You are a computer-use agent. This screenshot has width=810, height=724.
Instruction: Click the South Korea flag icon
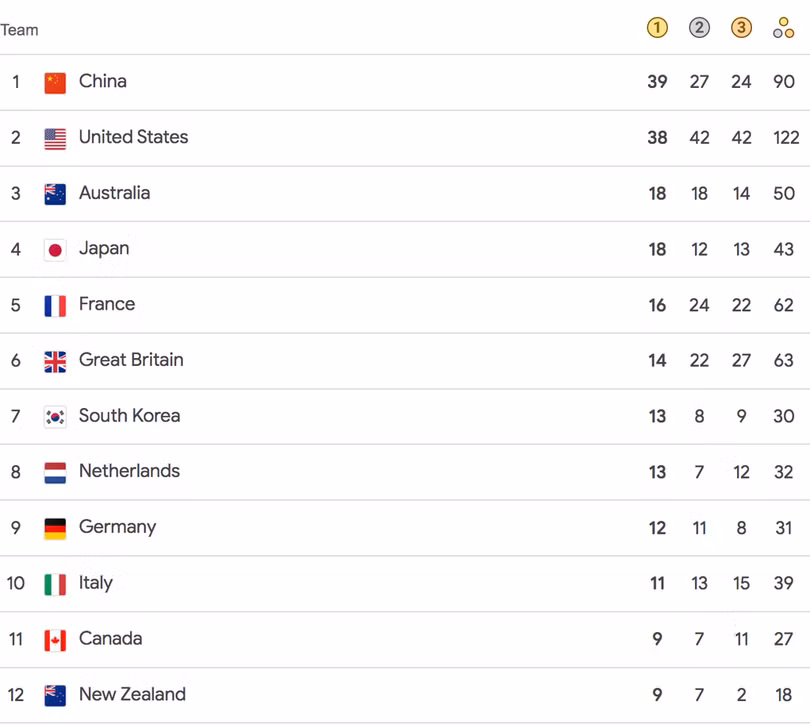[55, 415]
